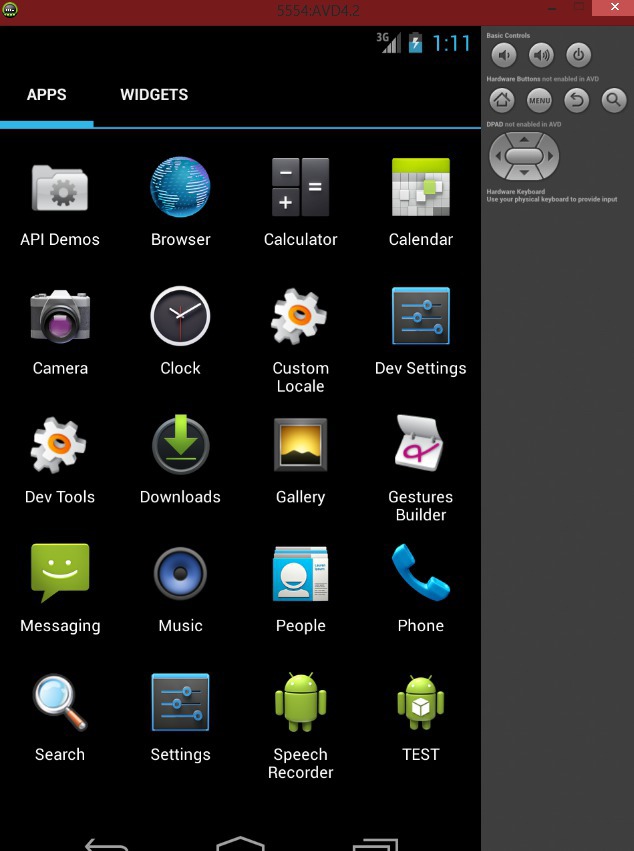This screenshot has height=851, width=634.
Task: Open the Settings app
Action: pos(180,719)
